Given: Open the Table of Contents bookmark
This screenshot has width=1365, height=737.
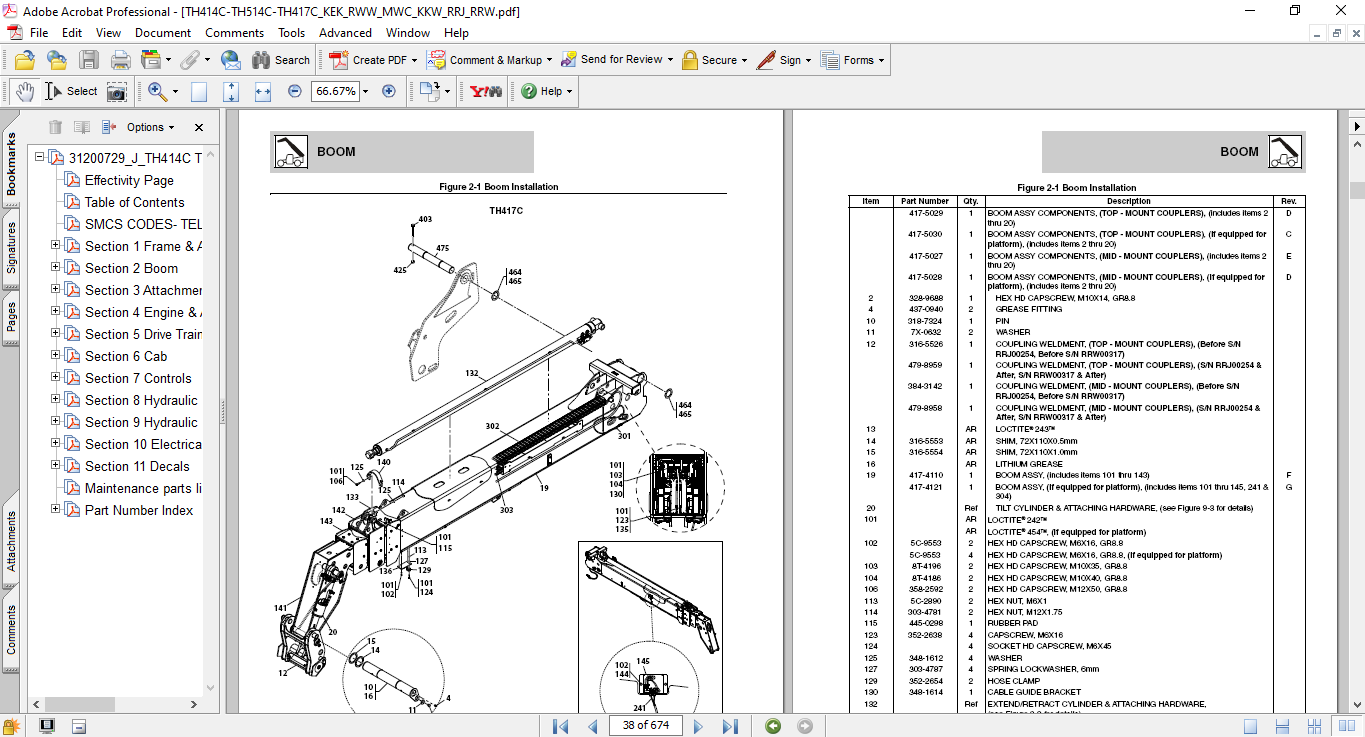Looking at the screenshot, I should [x=134, y=202].
